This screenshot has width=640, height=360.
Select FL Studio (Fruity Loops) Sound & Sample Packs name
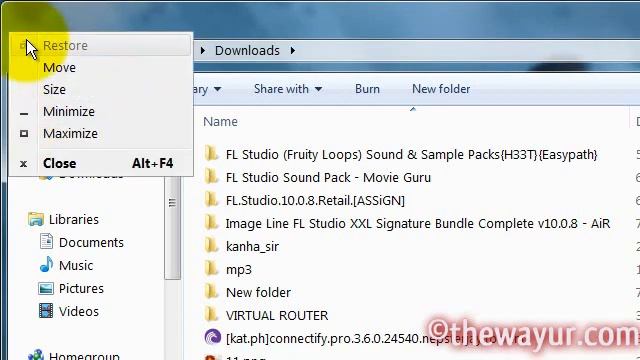pyautogui.click(x=411, y=155)
